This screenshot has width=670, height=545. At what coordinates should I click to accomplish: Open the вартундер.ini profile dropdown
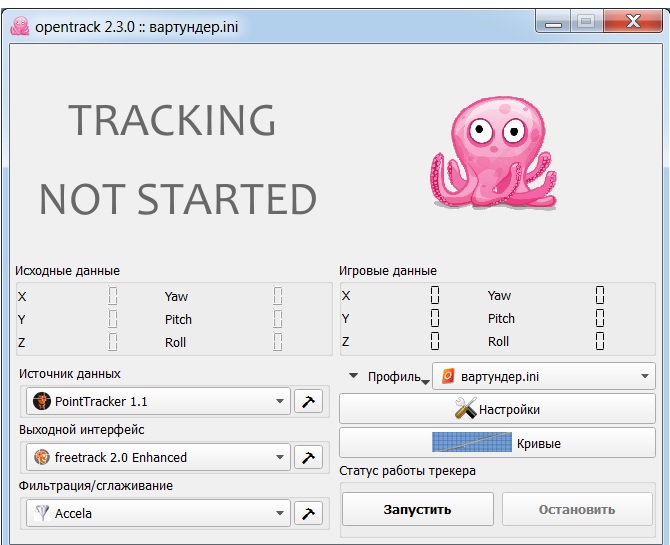point(544,376)
